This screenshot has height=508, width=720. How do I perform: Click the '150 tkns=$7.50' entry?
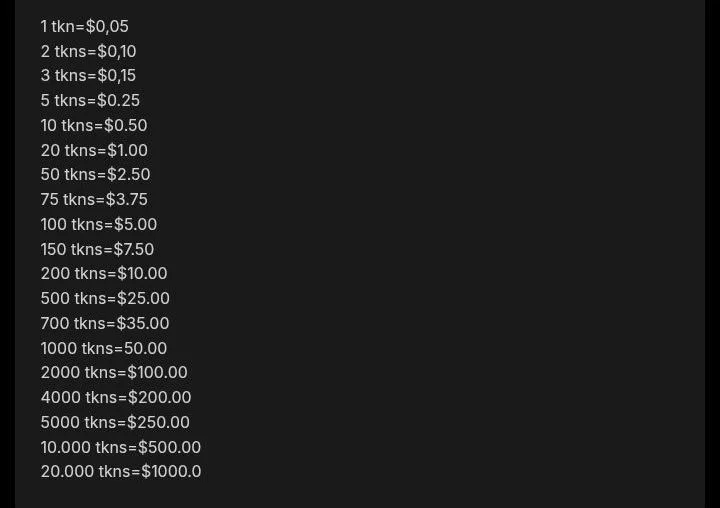point(97,249)
